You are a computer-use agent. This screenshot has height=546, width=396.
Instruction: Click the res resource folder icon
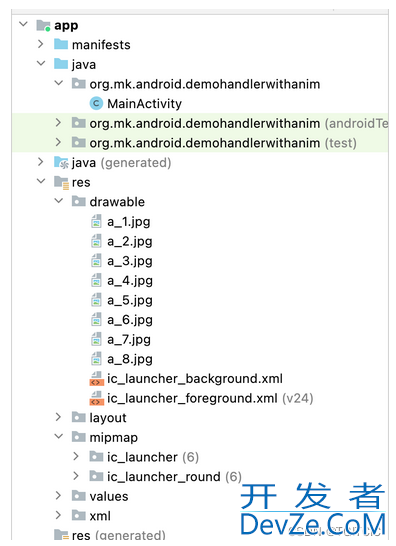[x=62, y=182]
